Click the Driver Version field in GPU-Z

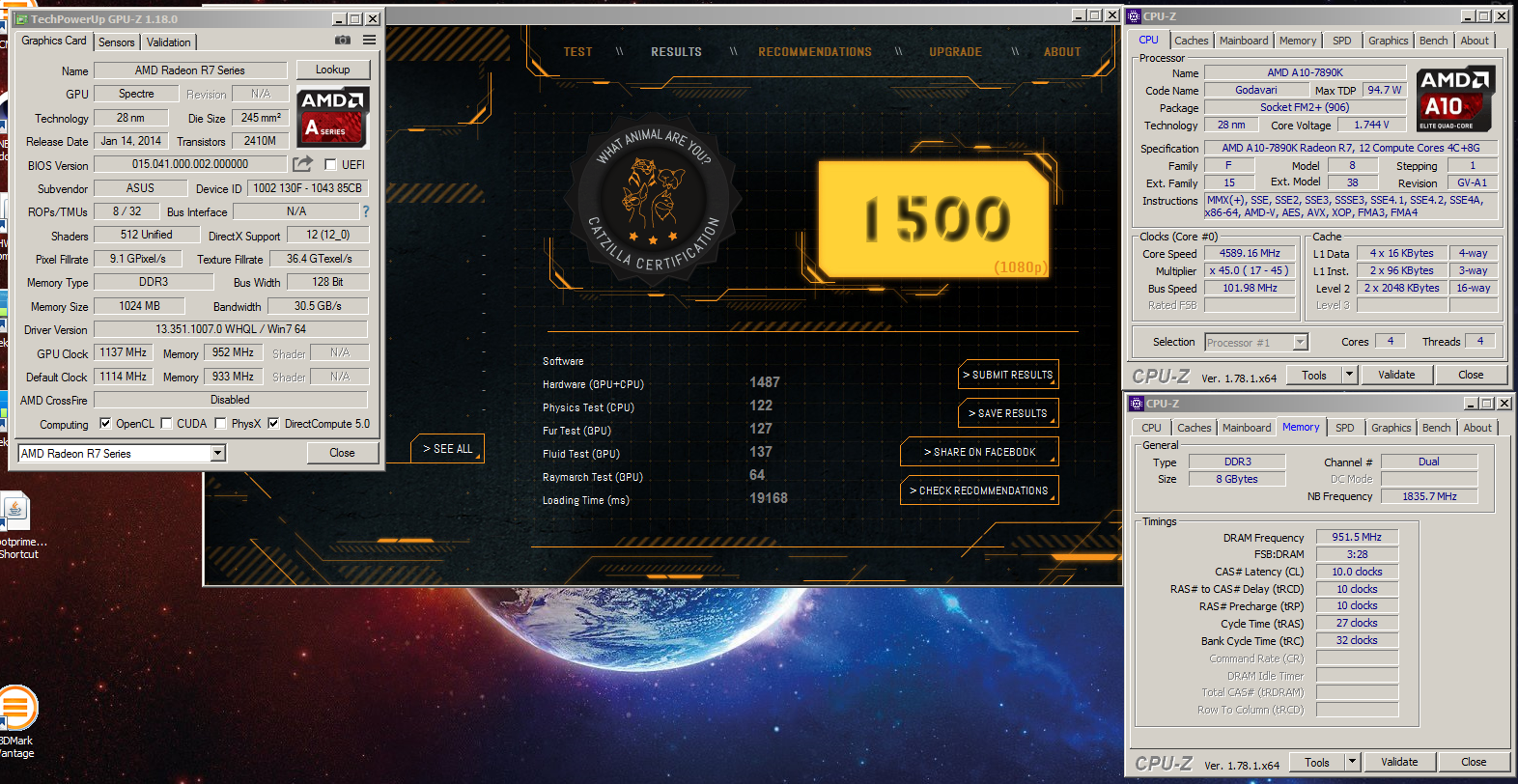pyautogui.click(x=231, y=329)
